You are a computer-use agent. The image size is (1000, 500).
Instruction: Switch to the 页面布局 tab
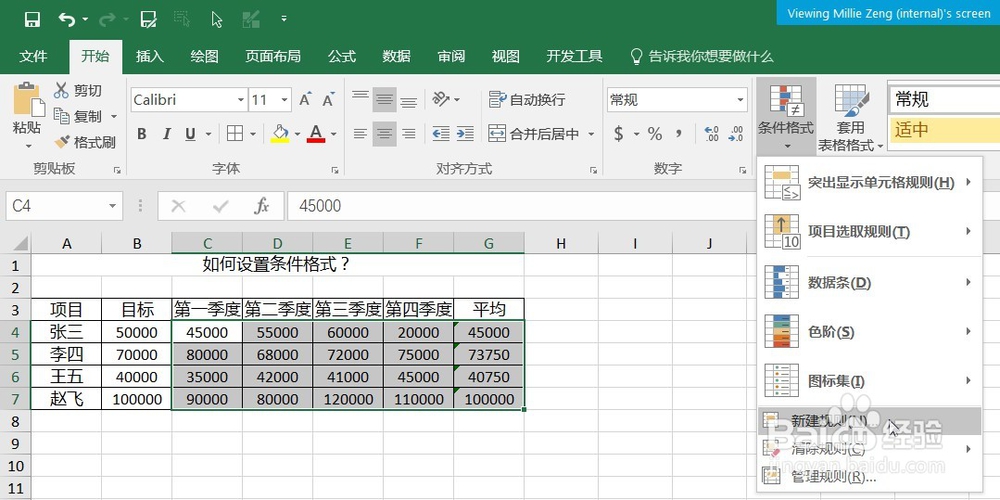point(272,56)
